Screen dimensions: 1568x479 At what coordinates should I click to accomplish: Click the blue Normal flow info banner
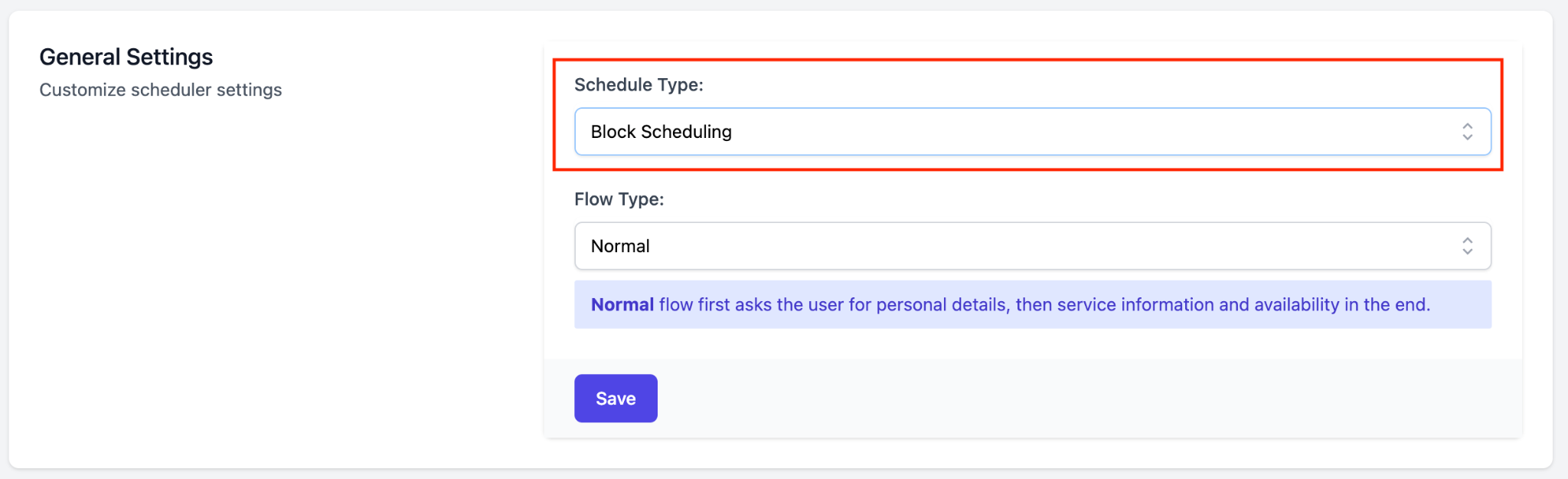coord(1032,304)
